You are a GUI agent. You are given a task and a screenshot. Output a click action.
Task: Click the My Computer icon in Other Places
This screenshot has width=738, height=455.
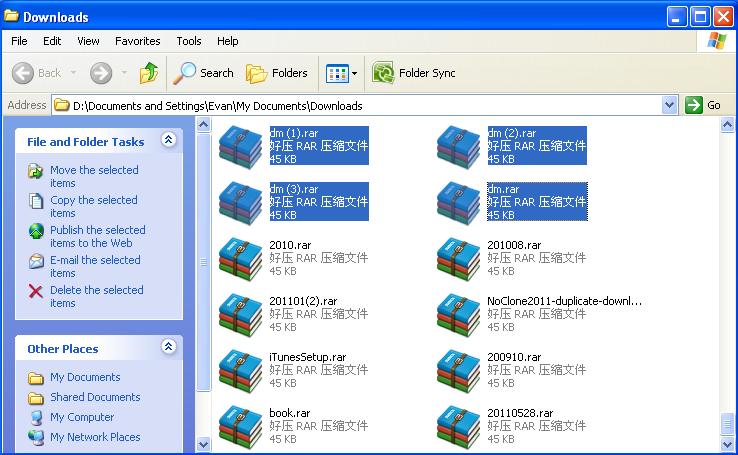(36, 417)
